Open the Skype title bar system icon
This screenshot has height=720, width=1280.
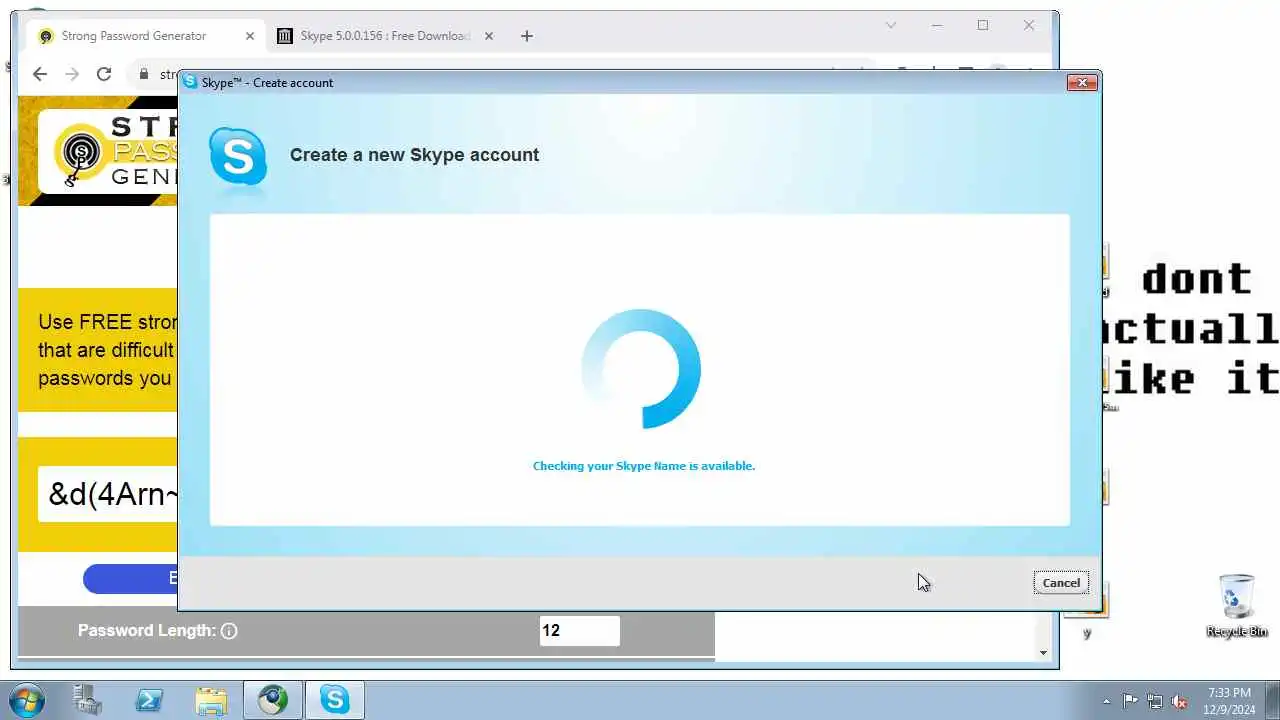190,82
